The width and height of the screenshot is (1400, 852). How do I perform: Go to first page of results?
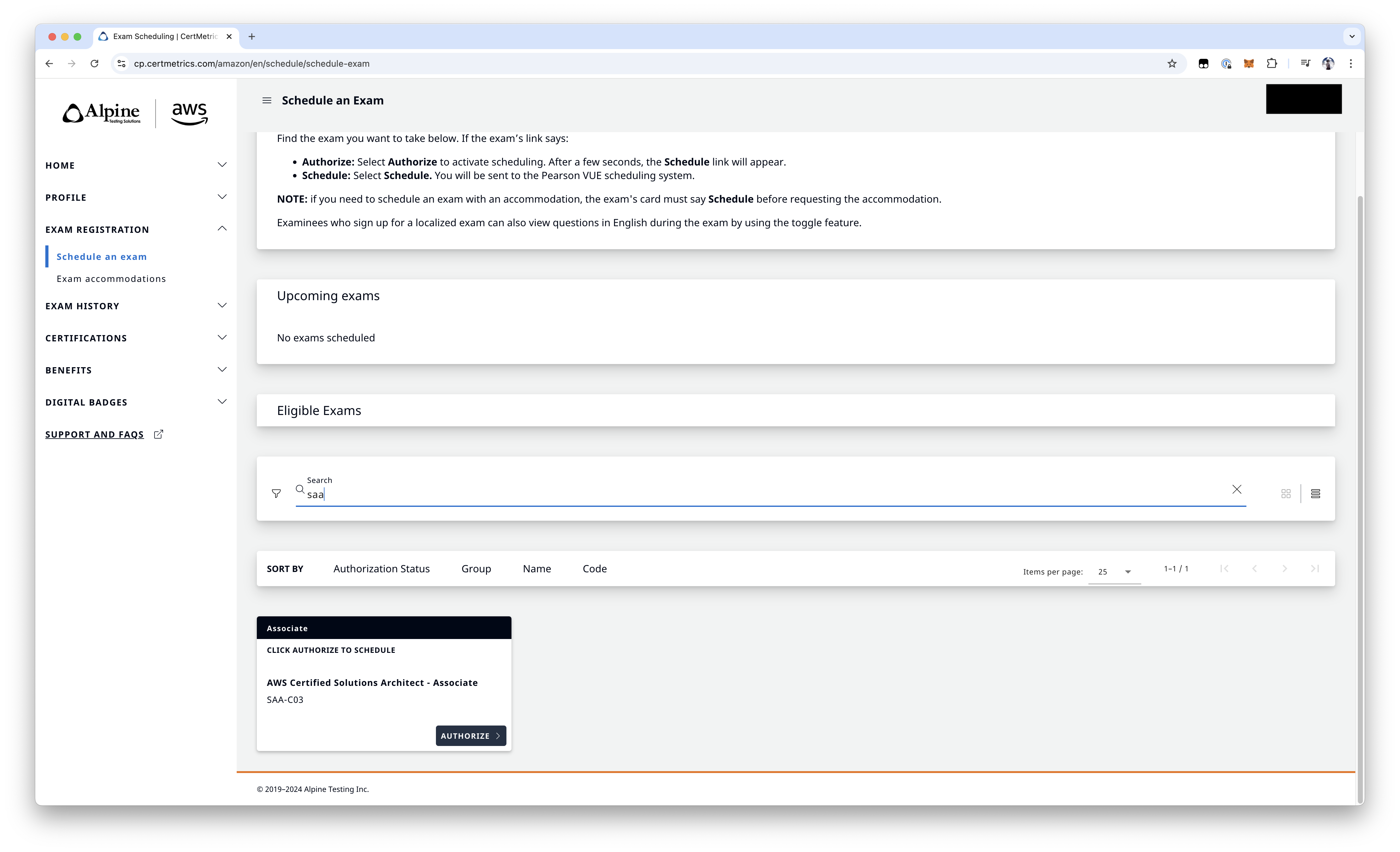(1224, 569)
